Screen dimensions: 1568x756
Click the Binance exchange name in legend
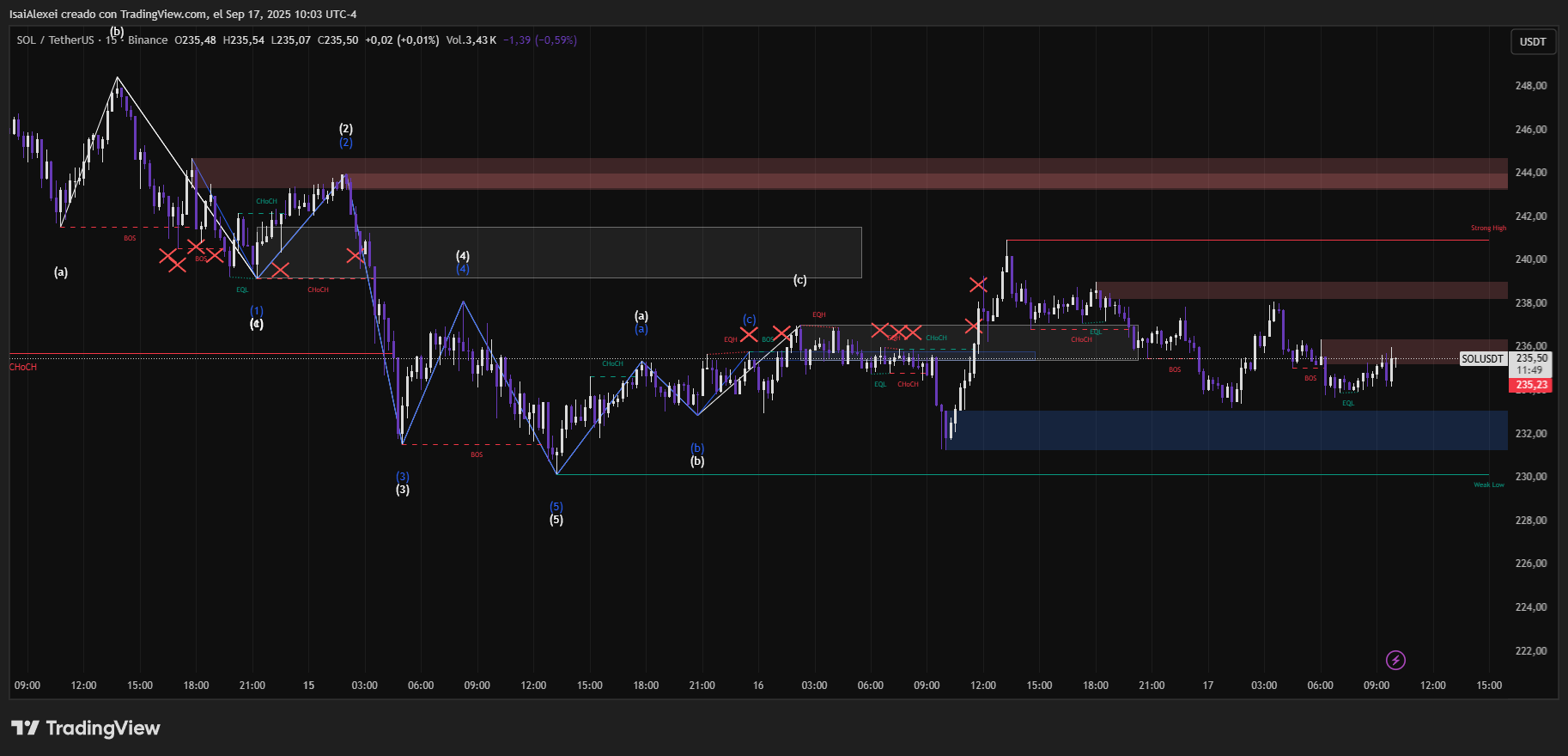tap(148, 40)
